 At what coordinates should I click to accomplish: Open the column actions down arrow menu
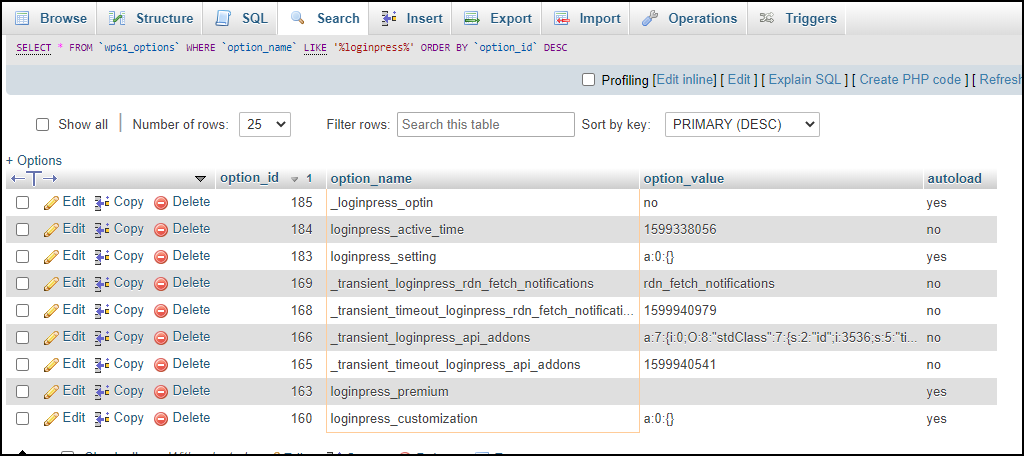pos(200,178)
